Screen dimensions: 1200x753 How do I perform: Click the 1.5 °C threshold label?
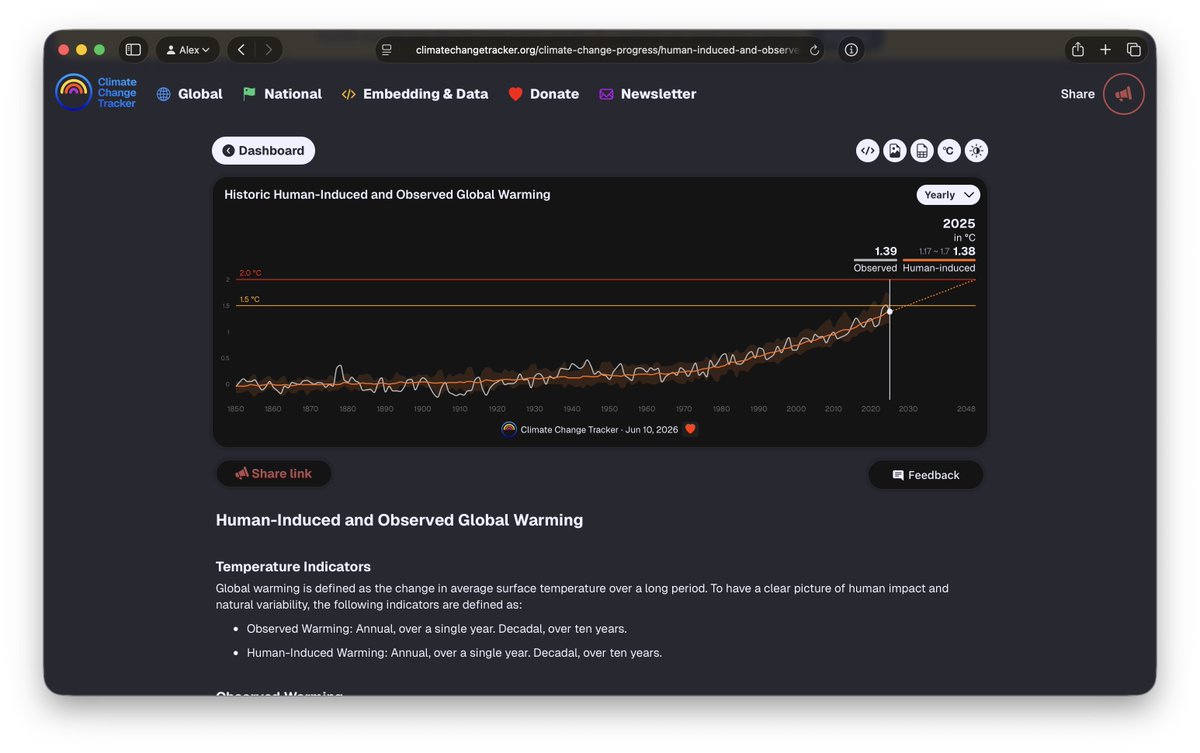pos(249,299)
